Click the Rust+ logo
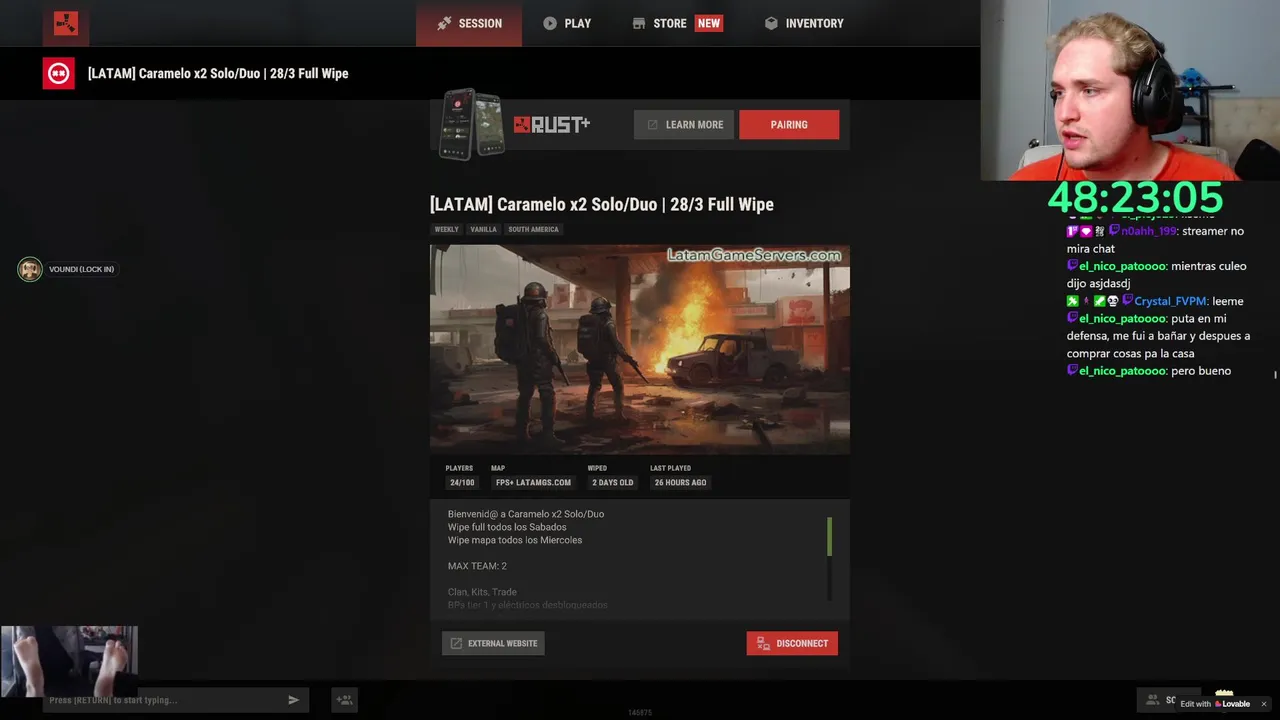The image size is (1280, 720). click(x=552, y=124)
